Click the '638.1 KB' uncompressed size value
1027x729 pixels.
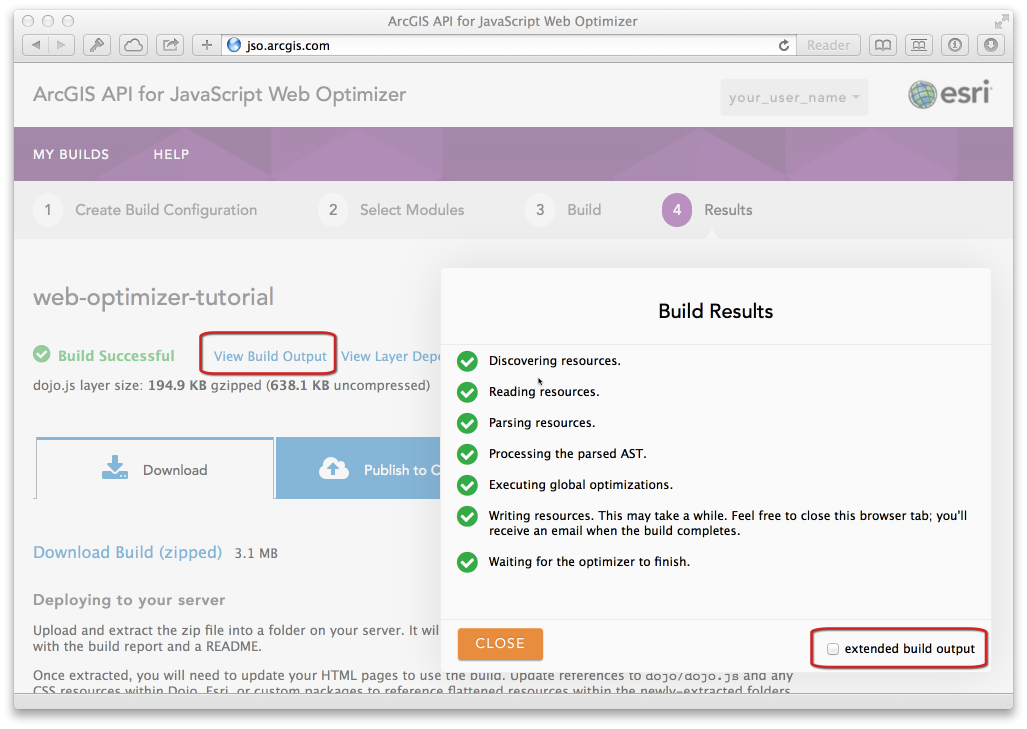[299, 385]
